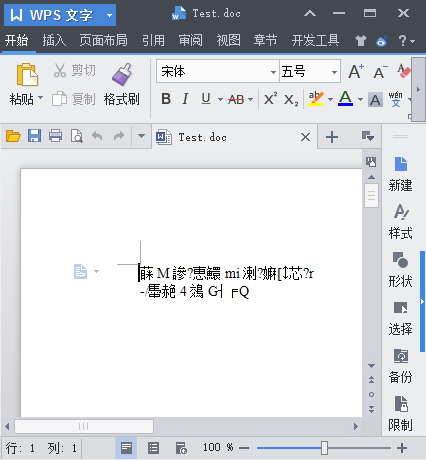Open a file with the folder icon
This screenshot has height=460, width=426.
[13, 136]
